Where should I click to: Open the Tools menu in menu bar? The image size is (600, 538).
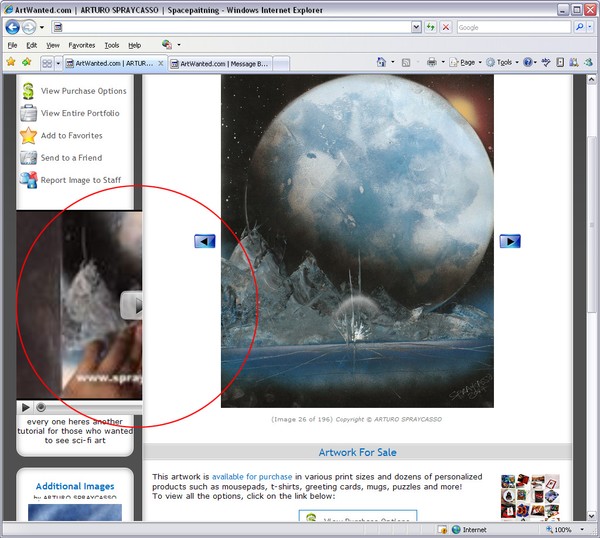(x=112, y=45)
